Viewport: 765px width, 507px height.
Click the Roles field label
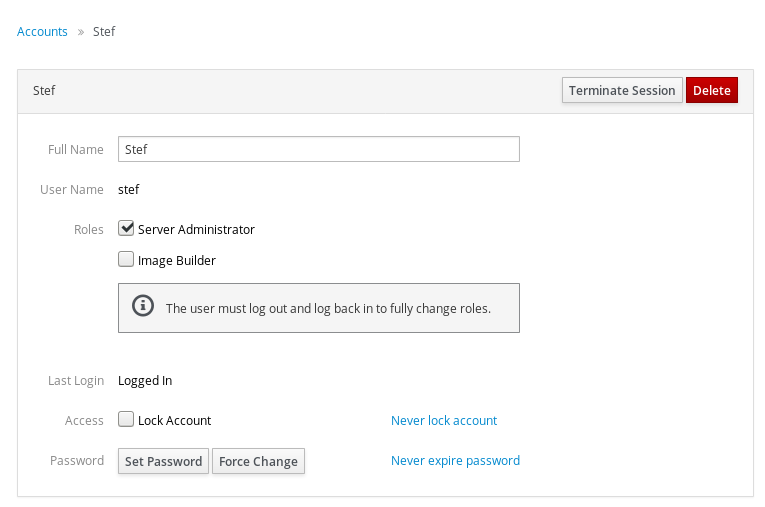[88, 229]
